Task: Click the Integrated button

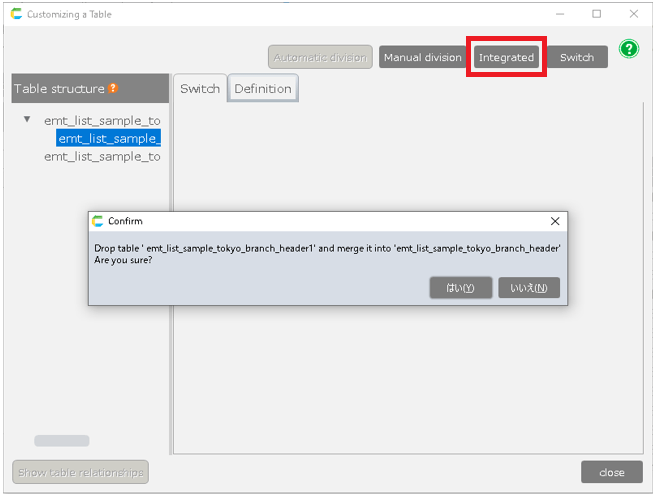Action: [506, 57]
